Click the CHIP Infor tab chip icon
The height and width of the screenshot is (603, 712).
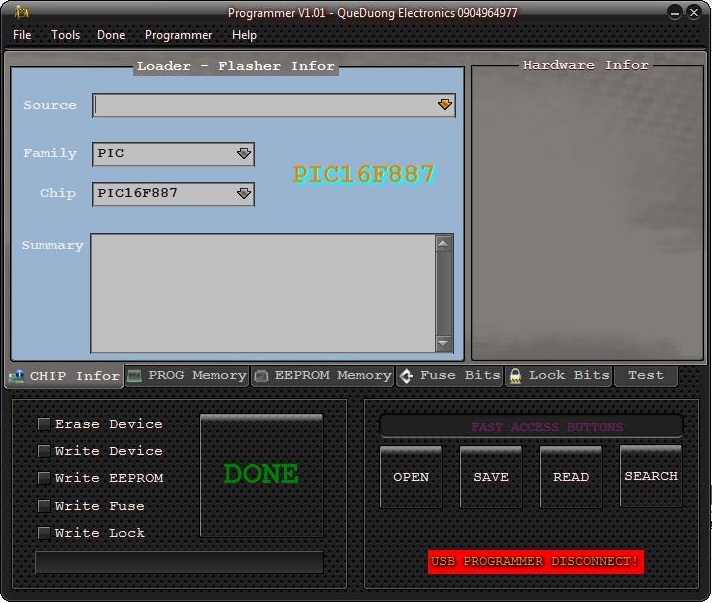tap(17, 376)
